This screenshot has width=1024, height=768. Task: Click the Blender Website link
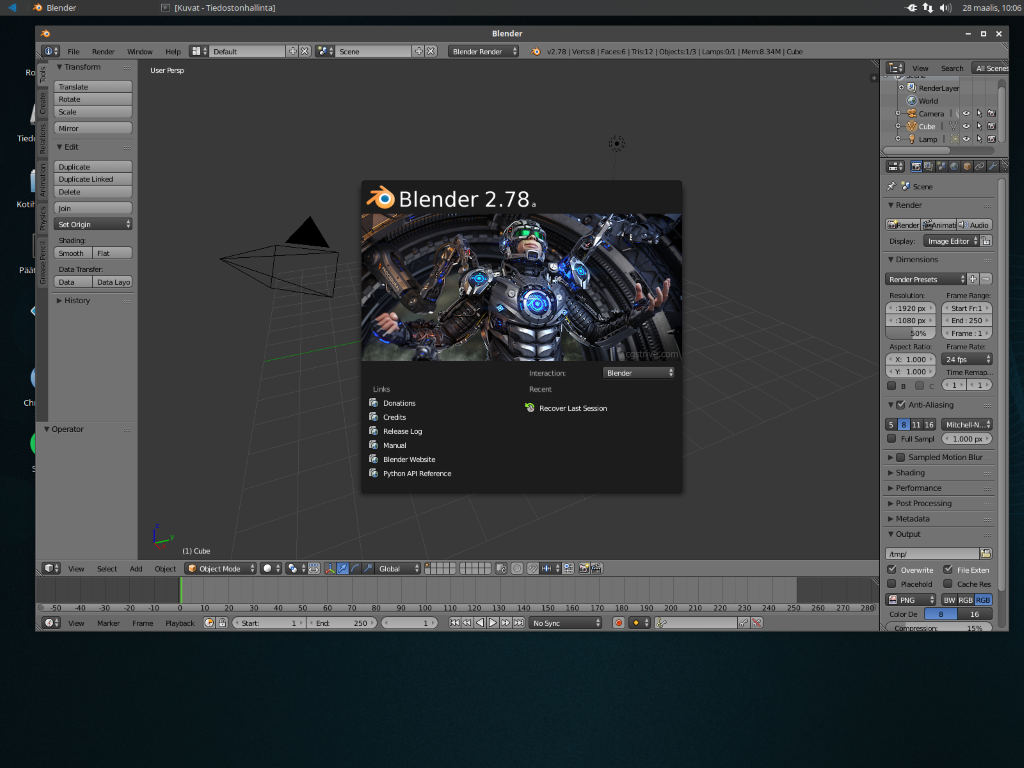tap(409, 460)
